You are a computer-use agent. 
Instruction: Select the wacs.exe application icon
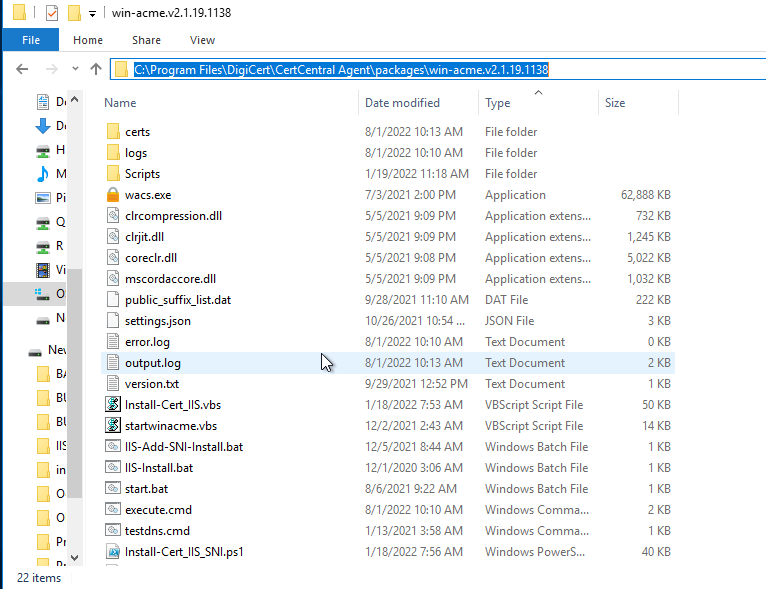click(x=113, y=194)
